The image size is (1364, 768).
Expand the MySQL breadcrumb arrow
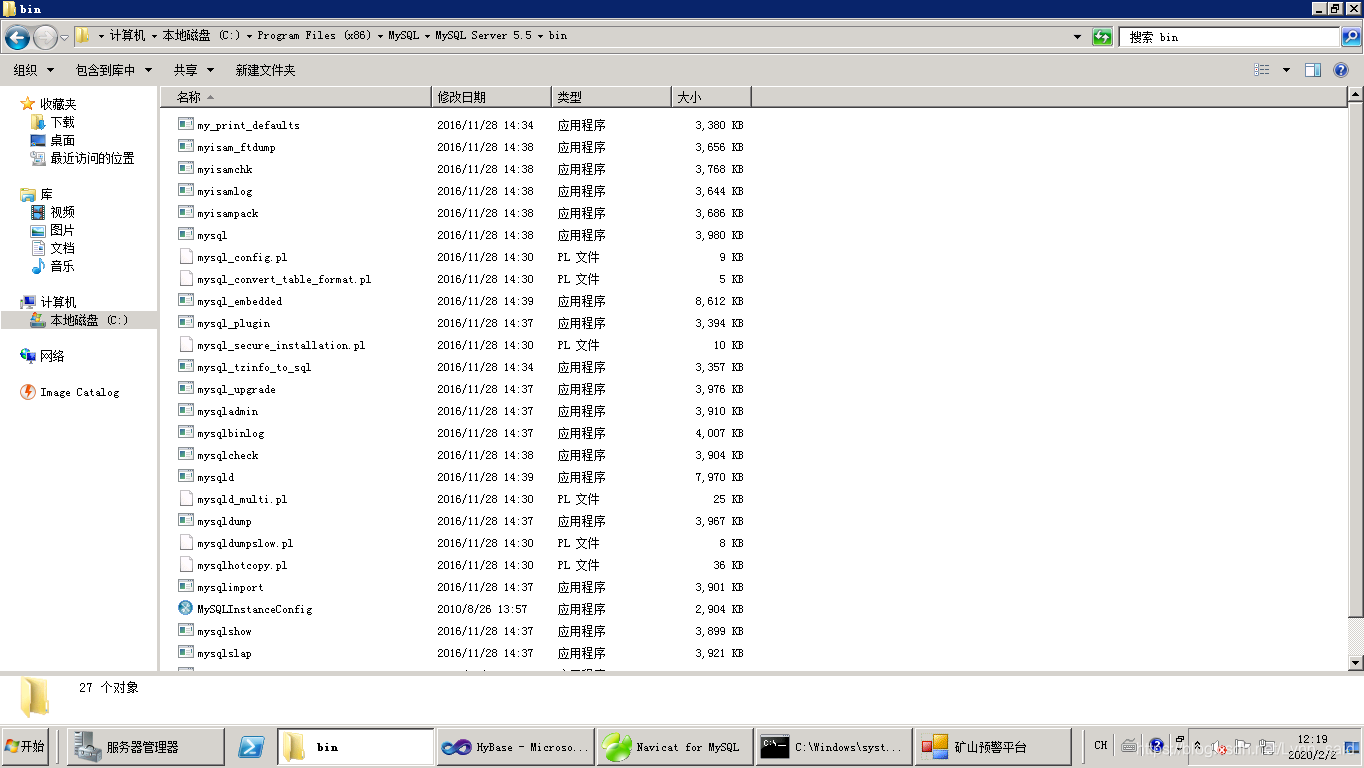coord(428,36)
